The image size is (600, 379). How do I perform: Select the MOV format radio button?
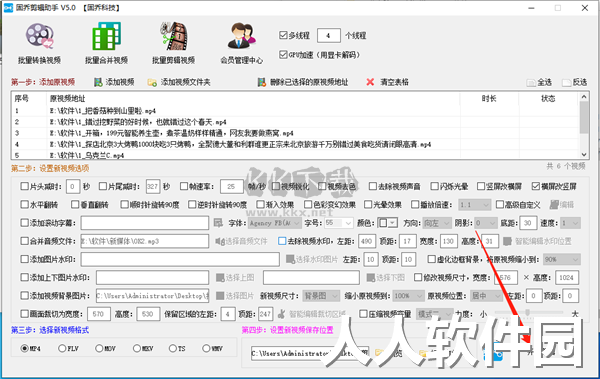(99, 348)
